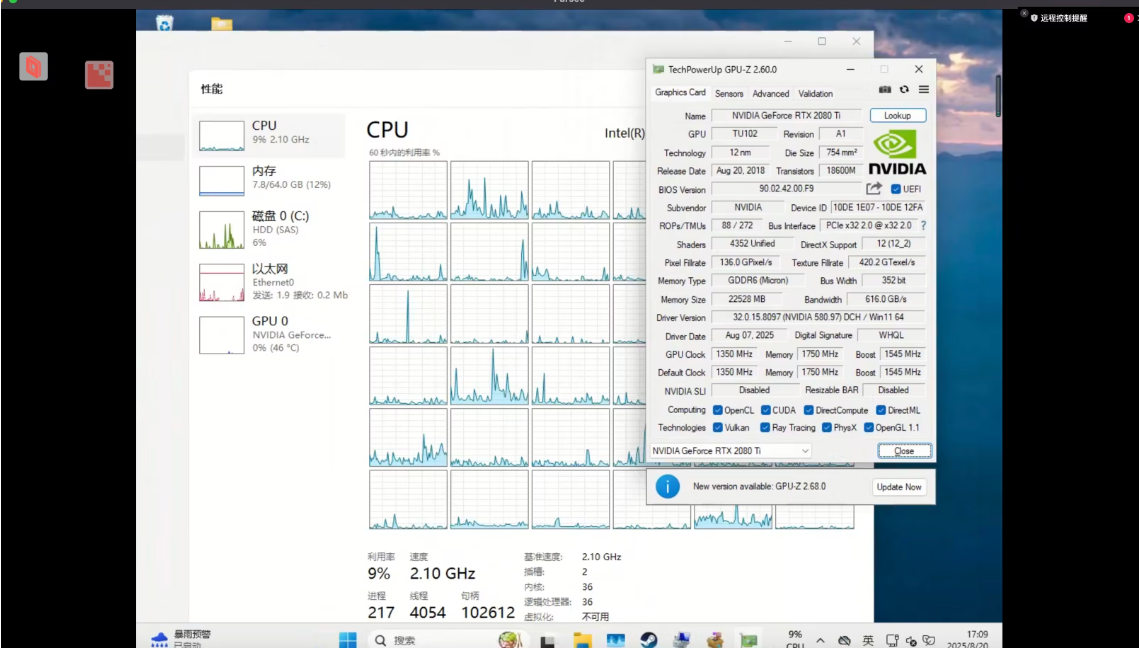Click the Memory Type value GDDR6 (Micron)
1139x649 pixels.
pyautogui.click(x=757, y=281)
